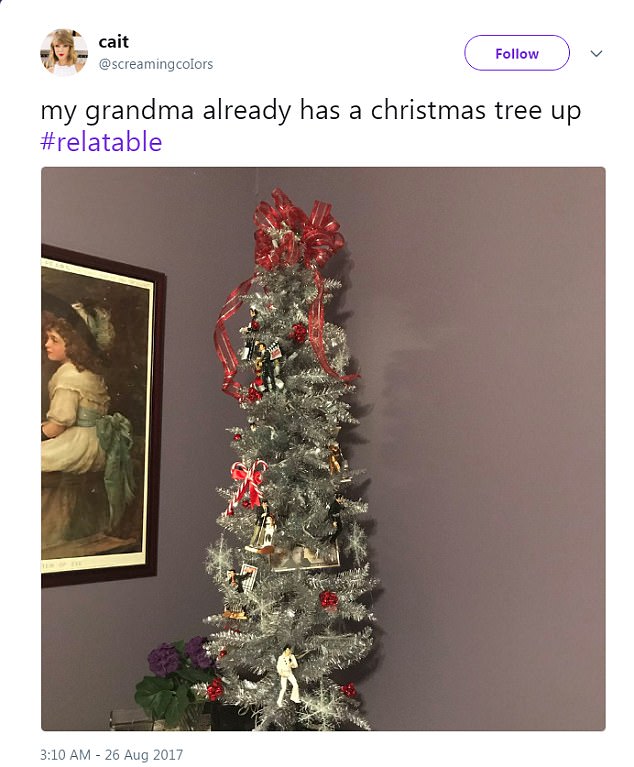
Task: Open the #relatable hashtag
Action: [101, 142]
